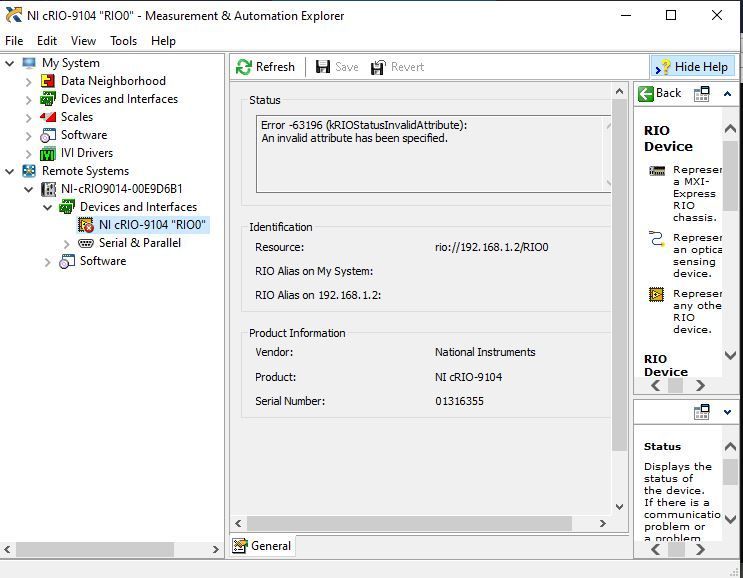The width and height of the screenshot is (743, 578).
Task: Click the tree pane horizontal scrollbar
Action: pos(95,549)
